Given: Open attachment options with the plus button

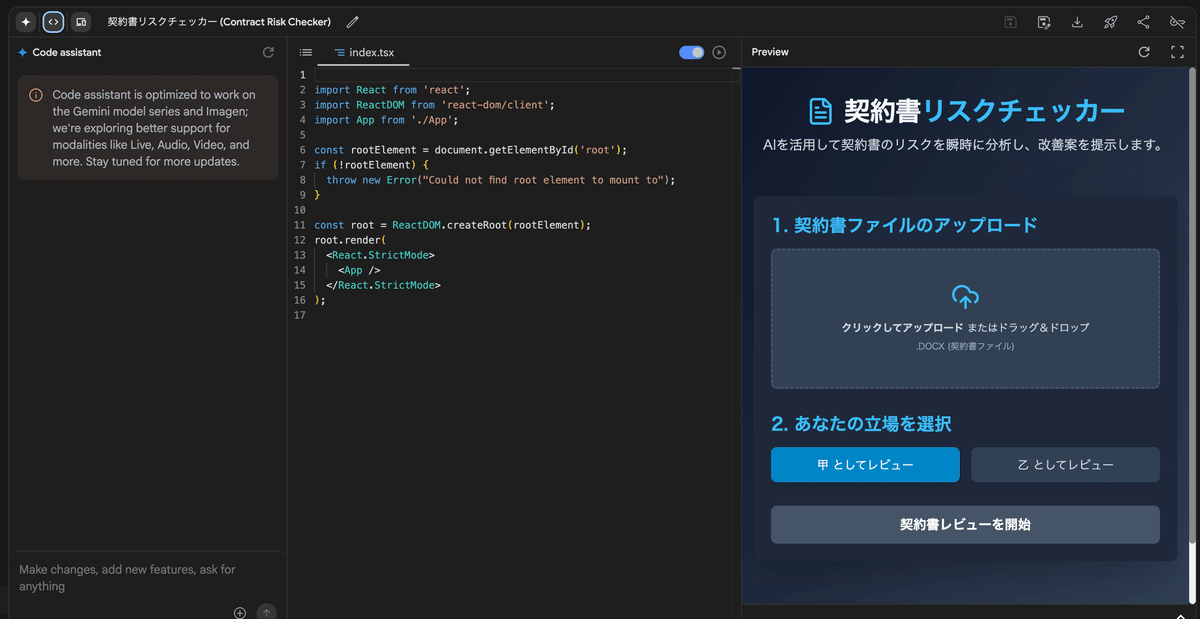Looking at the screenshot, I should (x=240, y=612).
